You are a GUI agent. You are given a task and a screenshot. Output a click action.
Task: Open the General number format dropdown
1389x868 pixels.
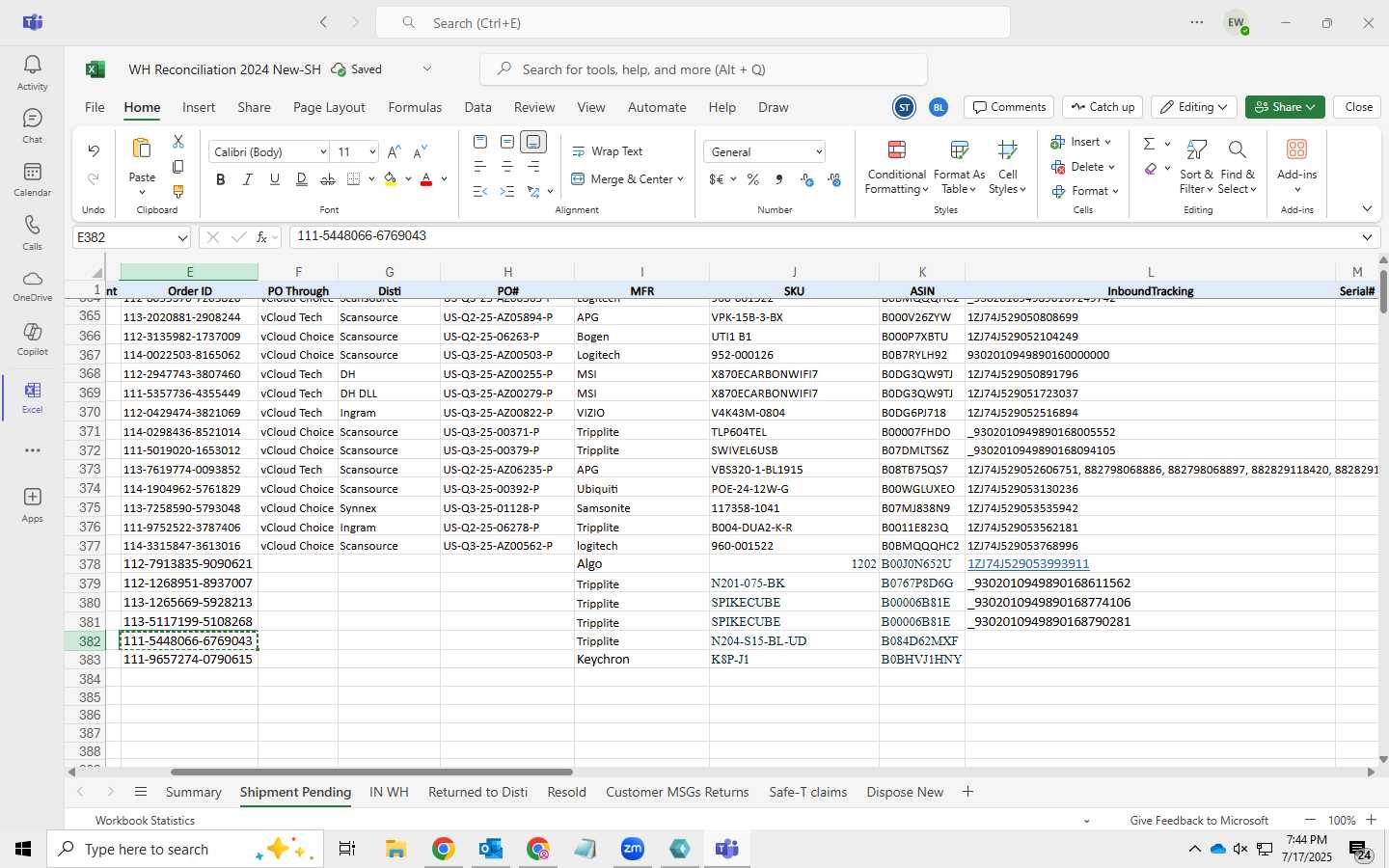(x=819, y=152)
